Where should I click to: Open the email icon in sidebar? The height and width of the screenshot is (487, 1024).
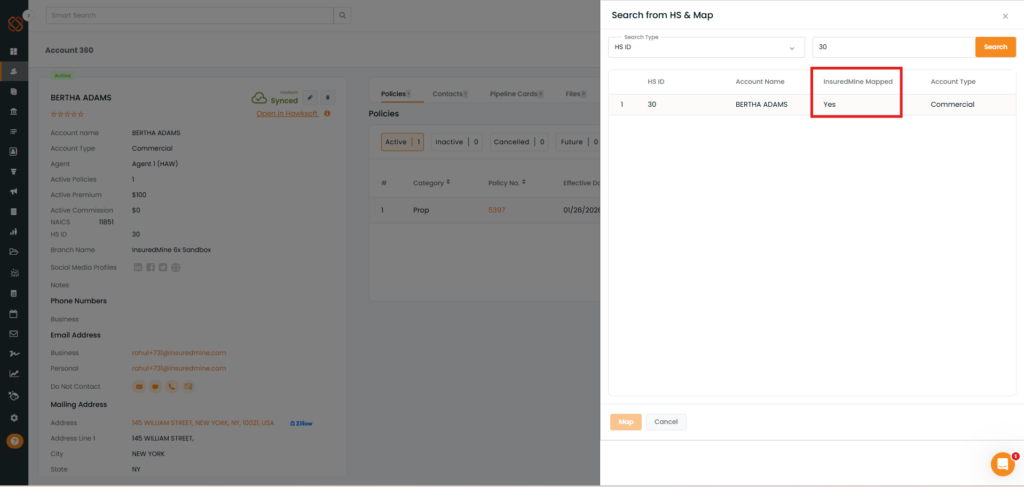(x=14, y=334)
